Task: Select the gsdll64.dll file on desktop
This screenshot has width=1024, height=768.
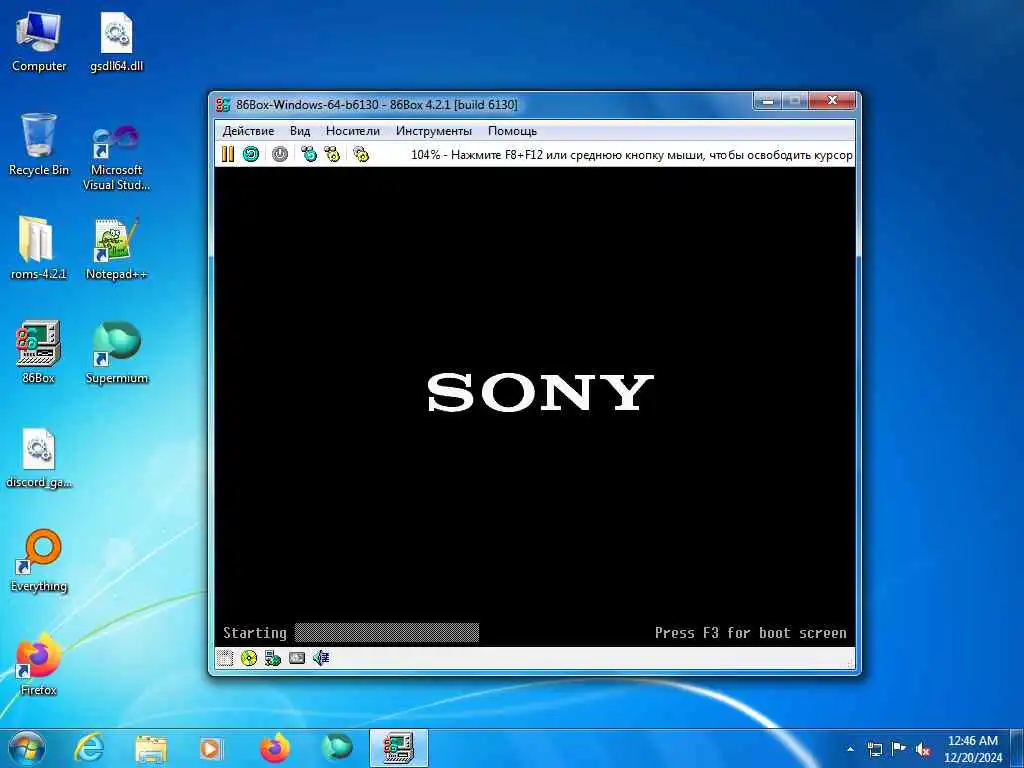Action: pos(116,42)
